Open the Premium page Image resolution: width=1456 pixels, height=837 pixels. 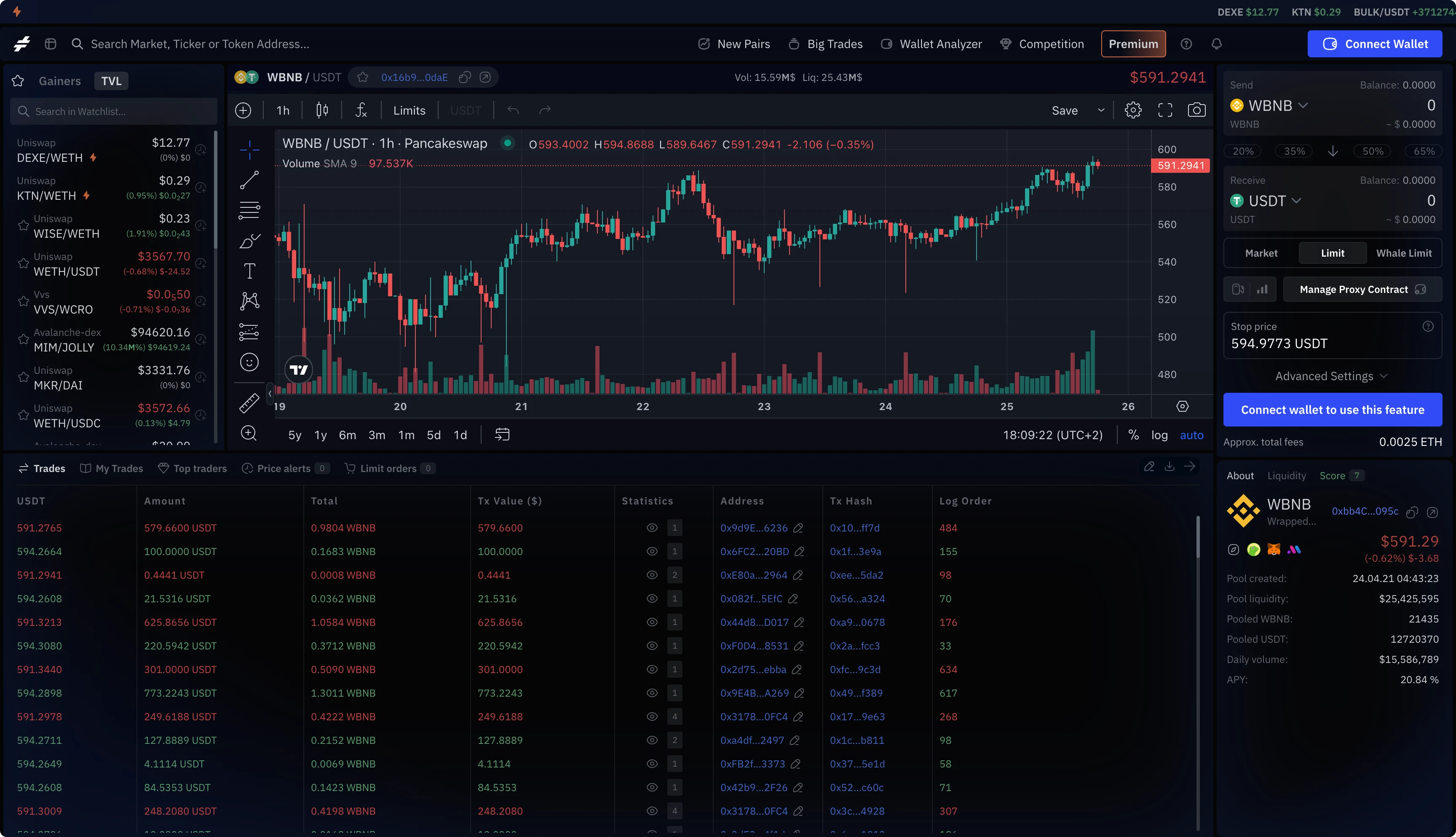coord(1133,44)
